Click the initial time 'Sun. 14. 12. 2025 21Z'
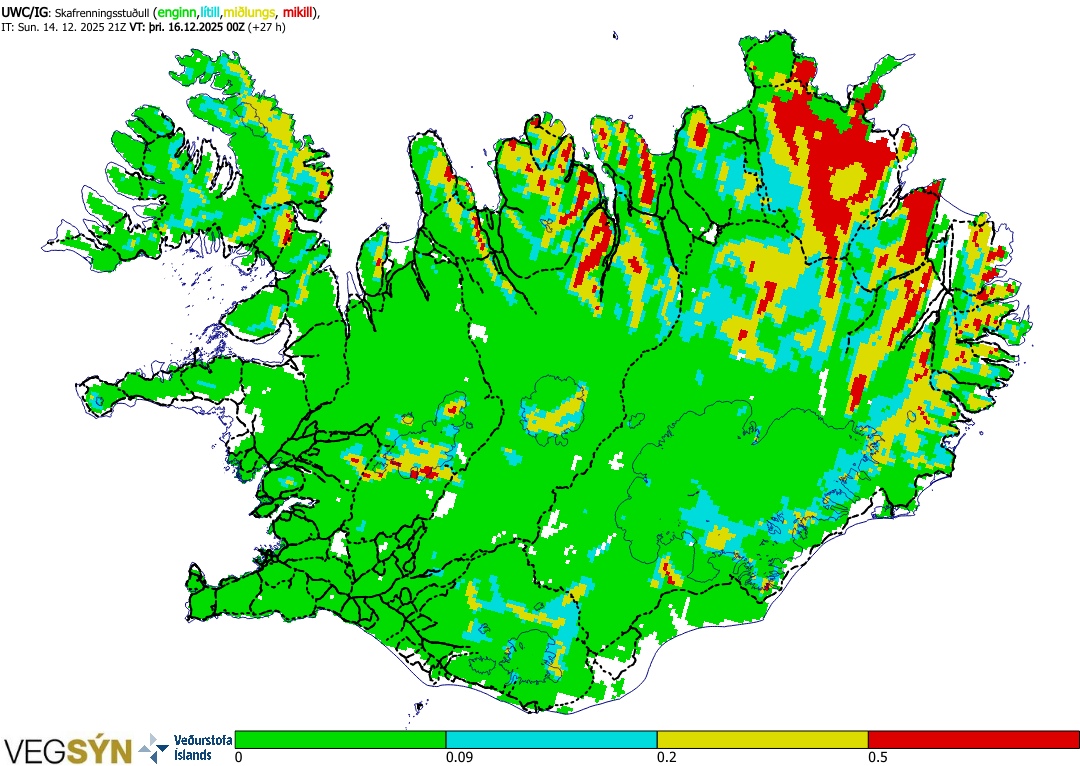The width and height of the screenshot is (1080, 766). (x=72, y=27)
